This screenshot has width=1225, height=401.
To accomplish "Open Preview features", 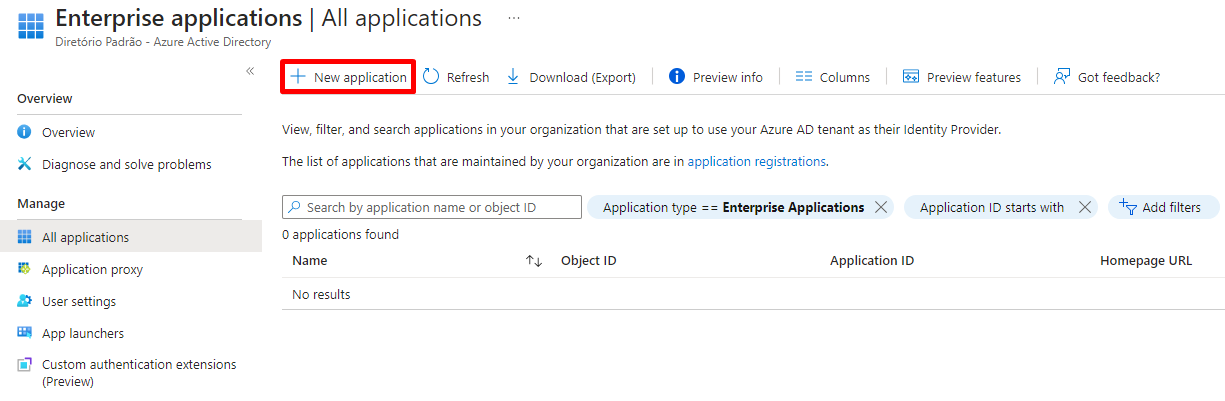I will tap(961, 77).
